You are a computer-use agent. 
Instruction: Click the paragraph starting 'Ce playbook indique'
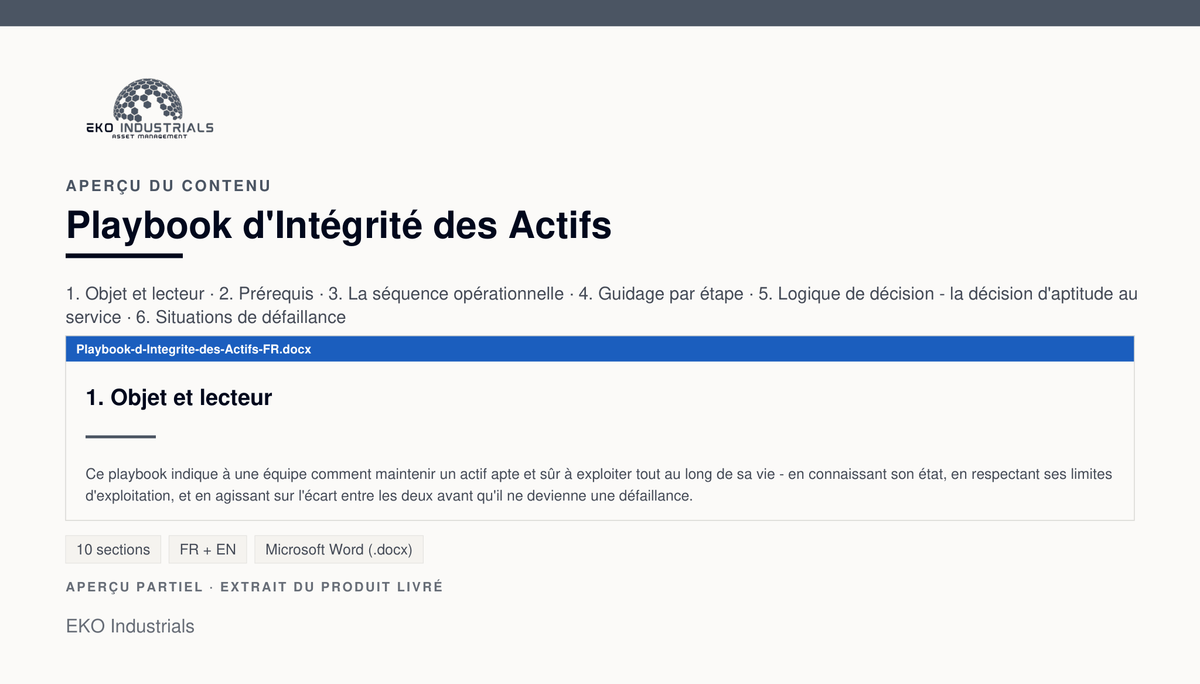(x=599, y=485)
